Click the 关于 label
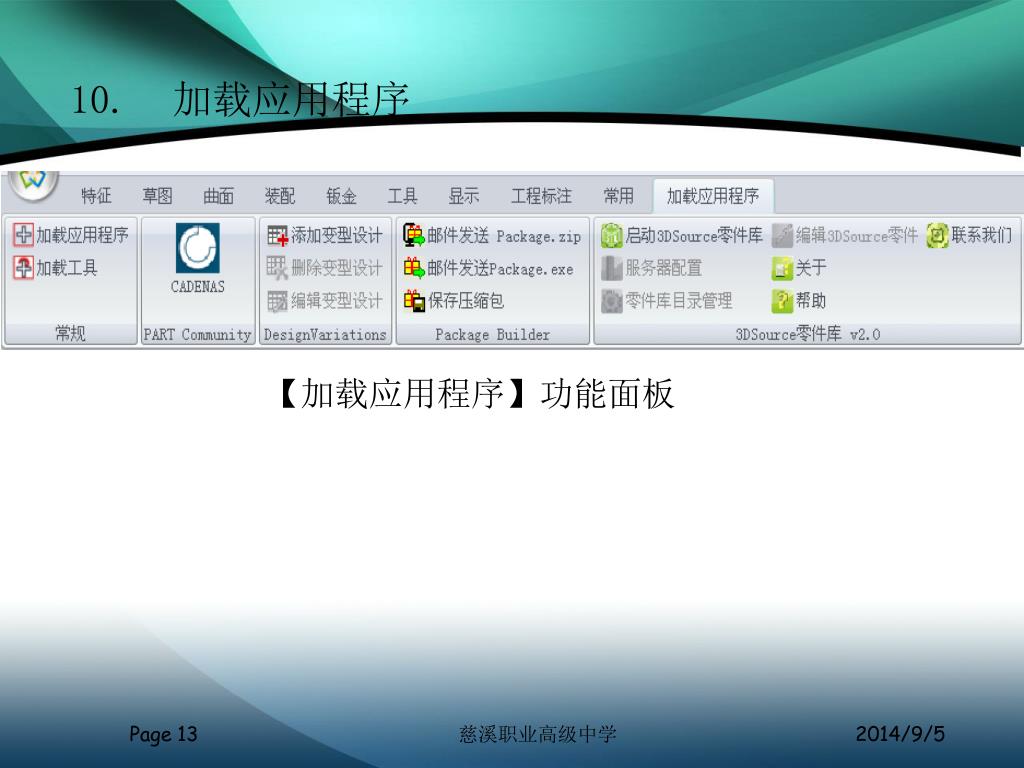 (811, 268)
